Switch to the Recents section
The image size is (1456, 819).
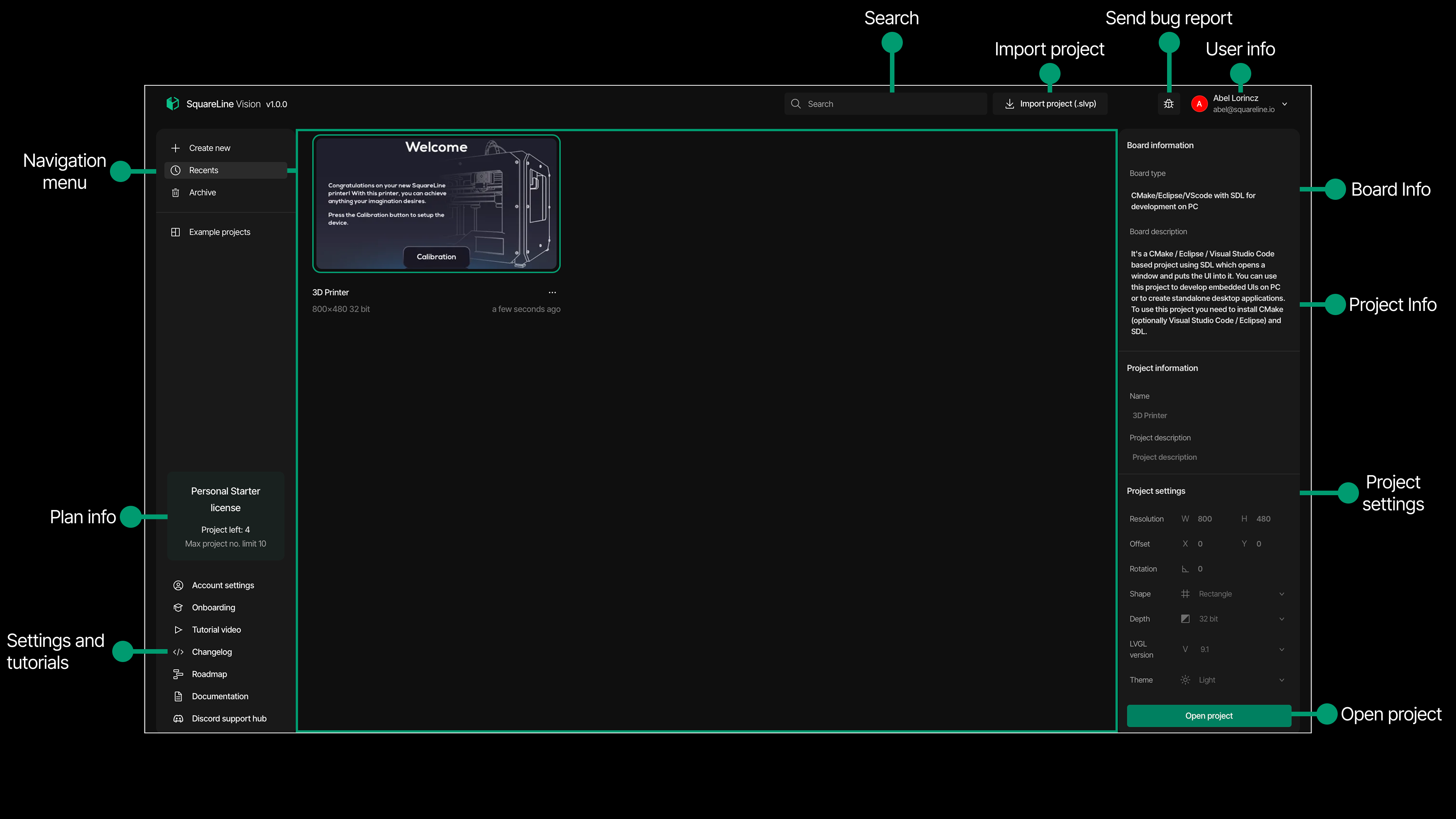click(x=204, y=169)
